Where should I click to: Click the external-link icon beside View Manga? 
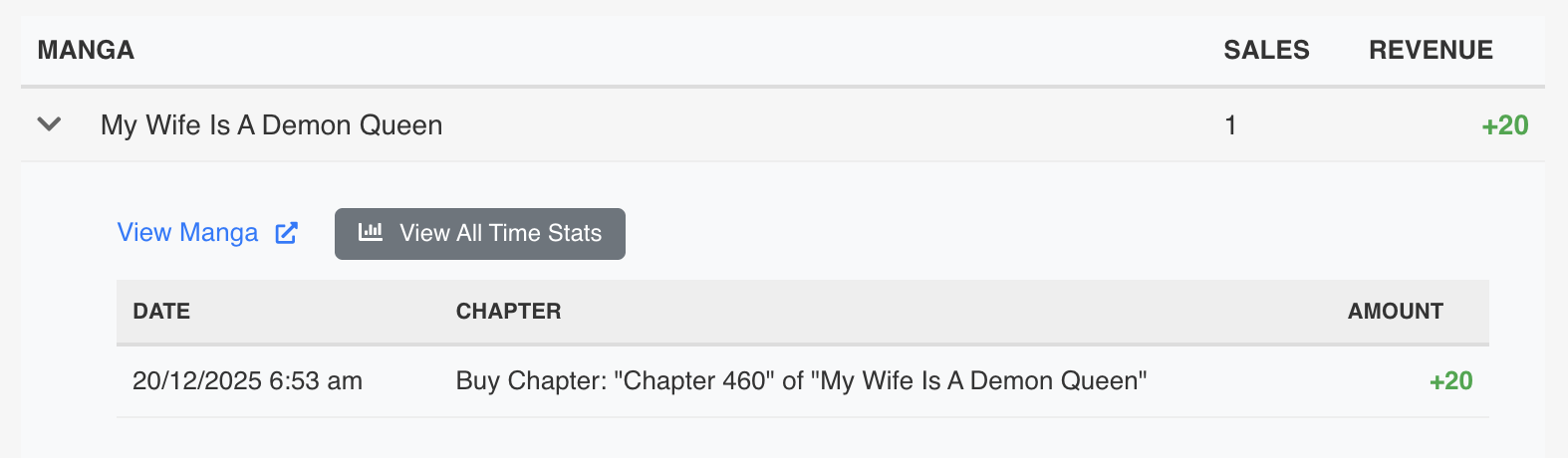(x=287, y=233)
